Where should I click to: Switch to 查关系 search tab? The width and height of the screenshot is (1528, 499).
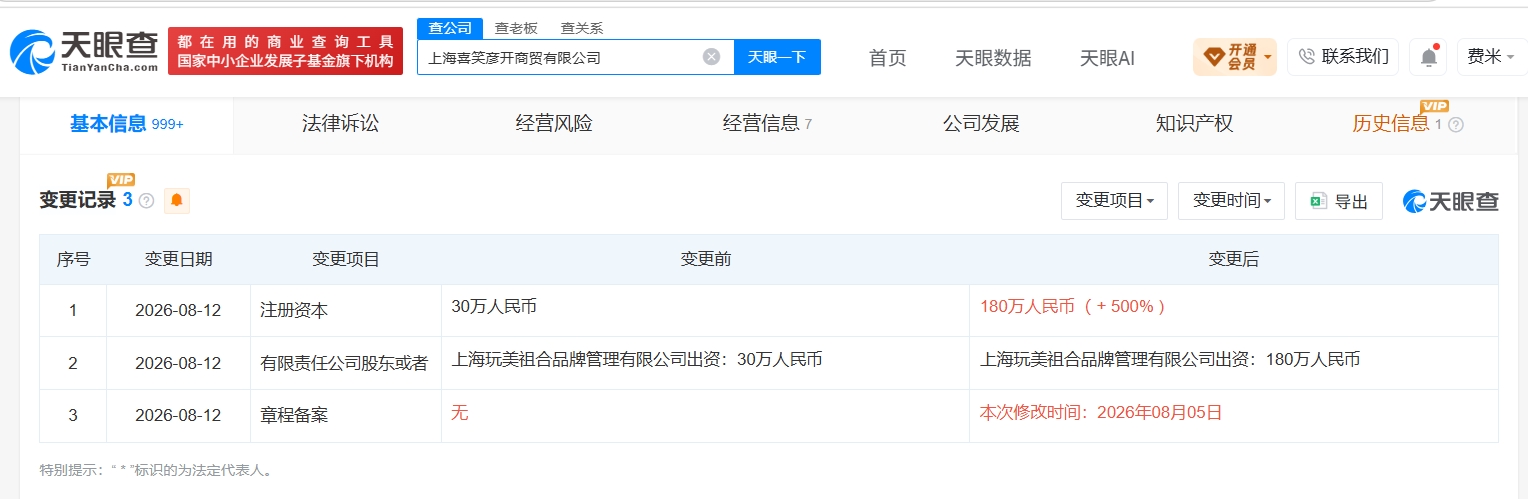tap(581, 28)
